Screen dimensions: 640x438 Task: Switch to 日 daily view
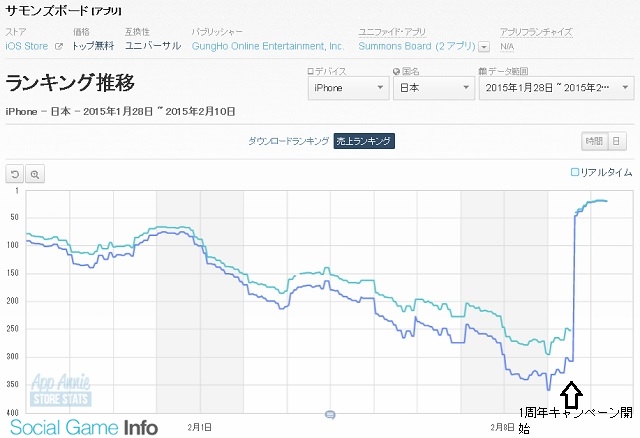tap(617, 141)
